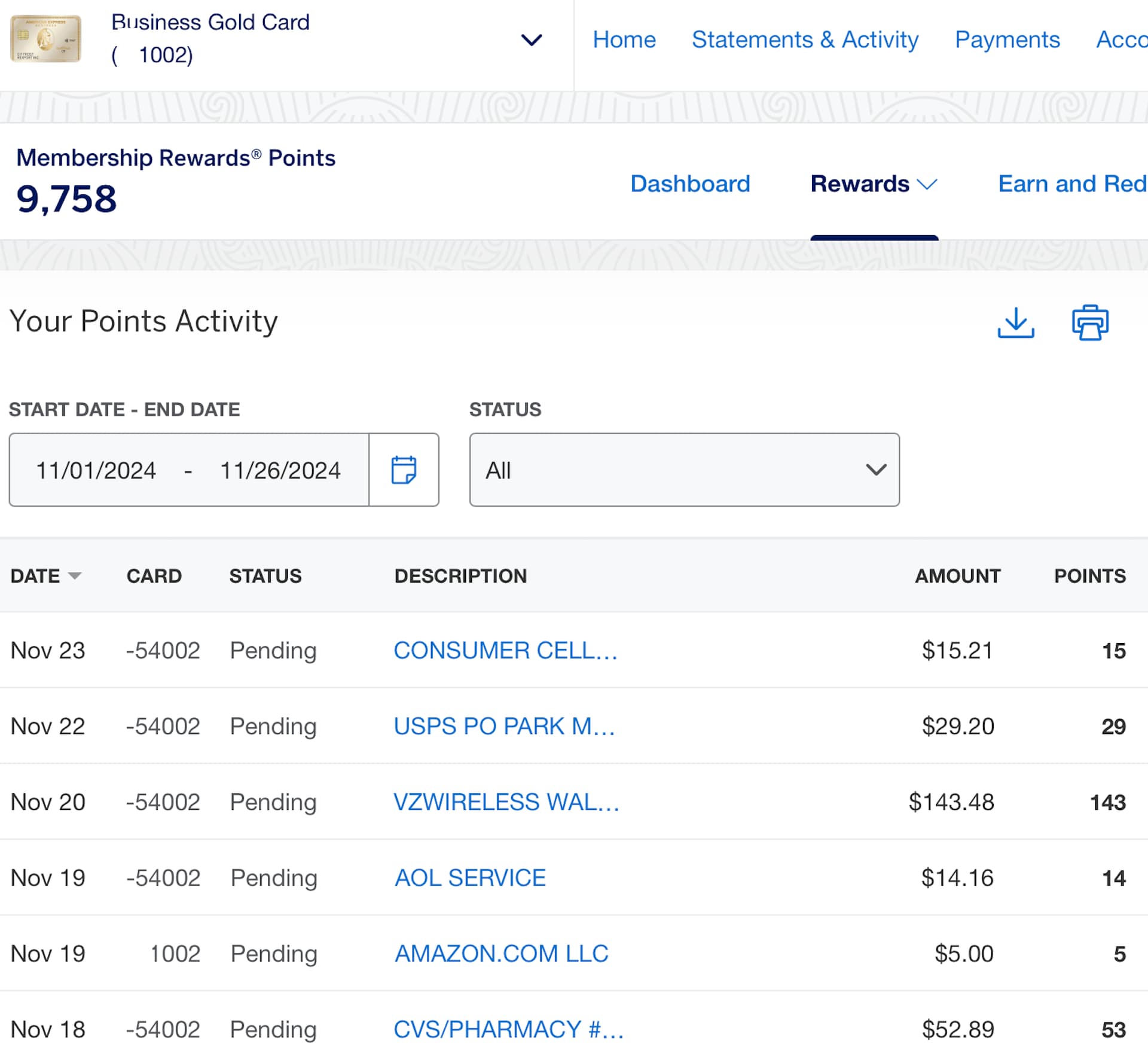Open the USPS PO PARK transaction
Viewport: 1148px width, 1051px height.
coord(504,726)
